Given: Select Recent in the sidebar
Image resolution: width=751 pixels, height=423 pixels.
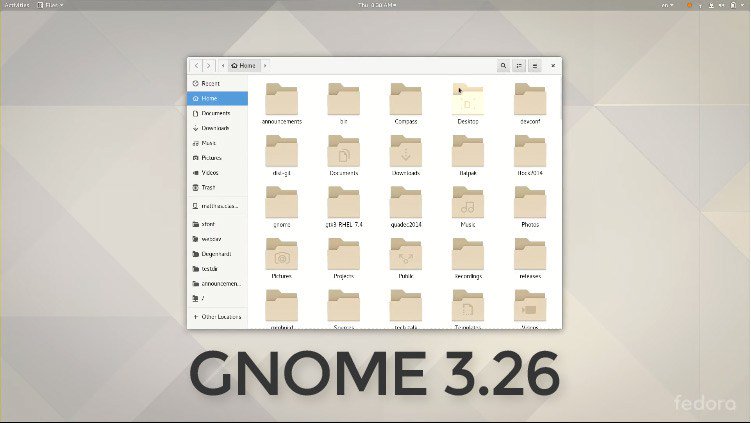Looking at the screenshot, I should (217, 83).
